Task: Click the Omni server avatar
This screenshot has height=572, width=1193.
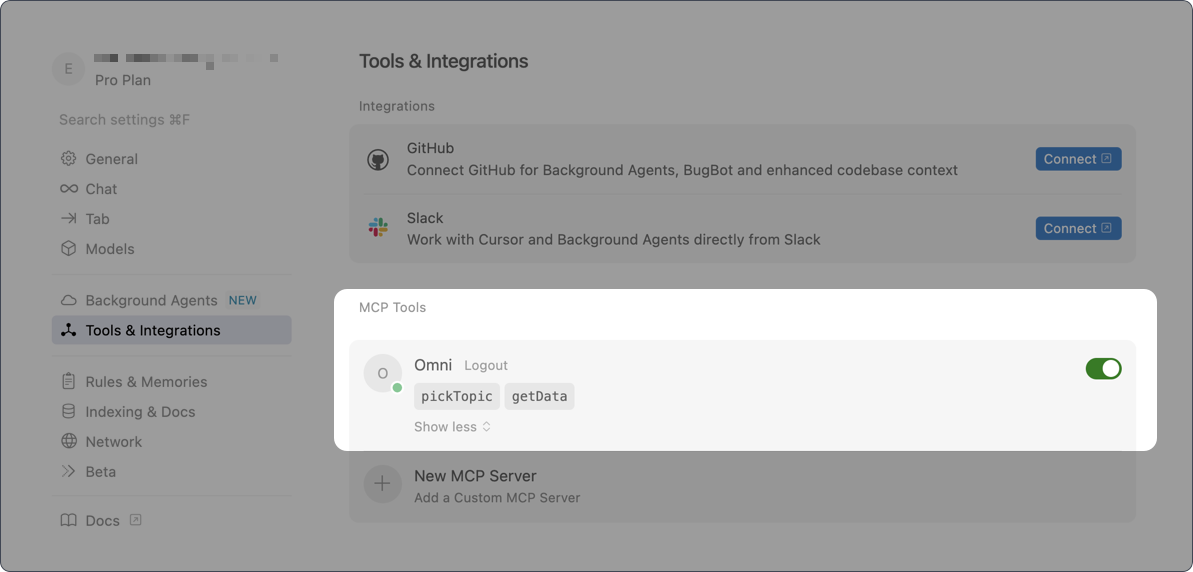Action: [x=382, y=373]
